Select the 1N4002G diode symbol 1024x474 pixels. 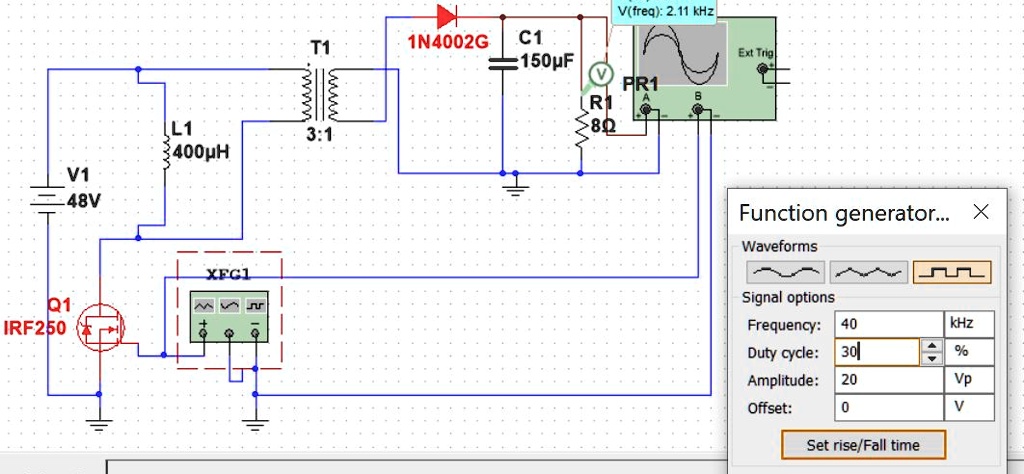coord(447,16)
